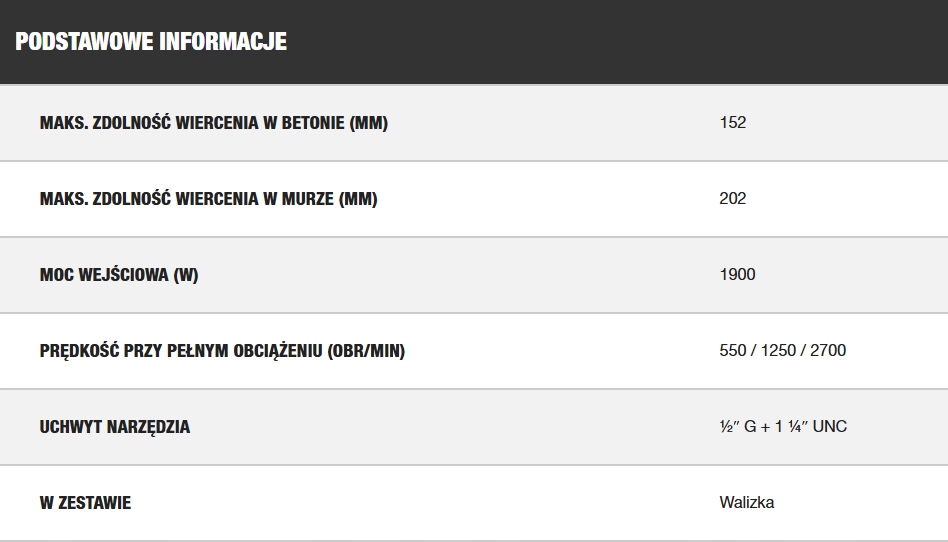Screen dimensions: 948x542
Task: Click the (MM) unit in concrete row
Action: click(368, 123)
